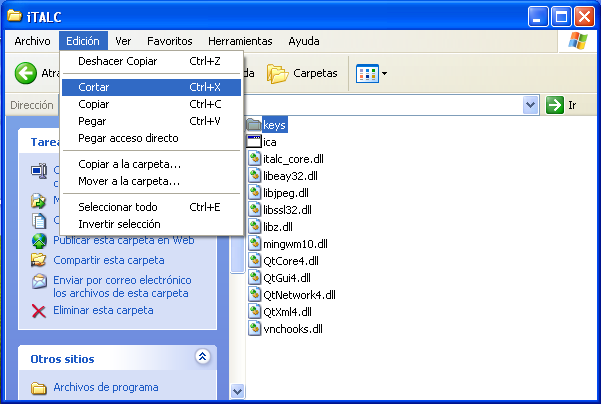The image size is (601, 404).
Task: Expand the address bar dropdown arrow
Action: [530, 105]
